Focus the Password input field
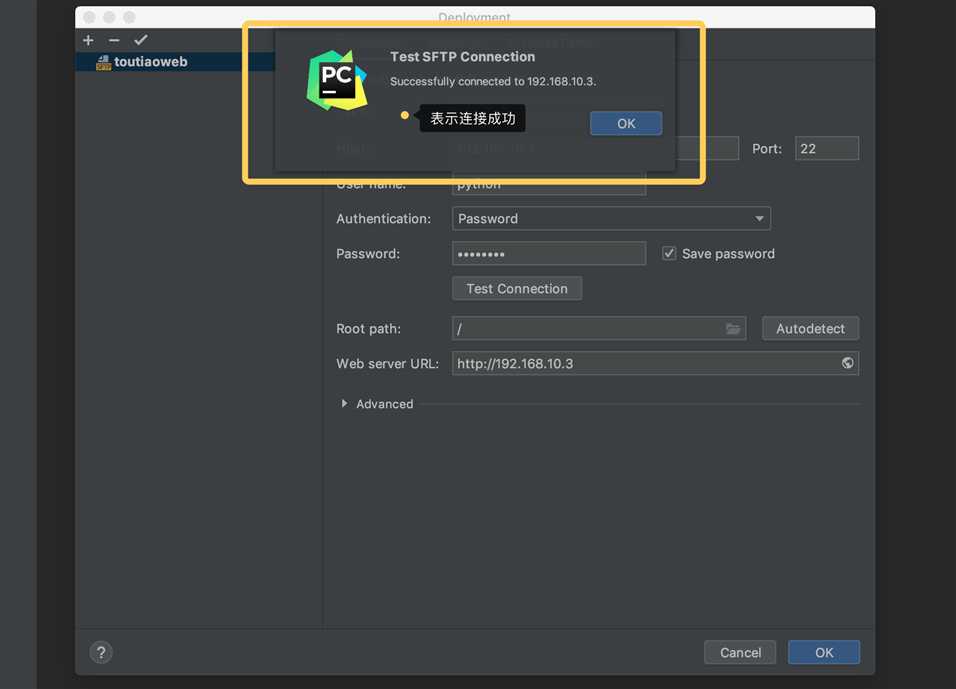The image size is (956, 689). pyautogui.click(x=549, y=254)
